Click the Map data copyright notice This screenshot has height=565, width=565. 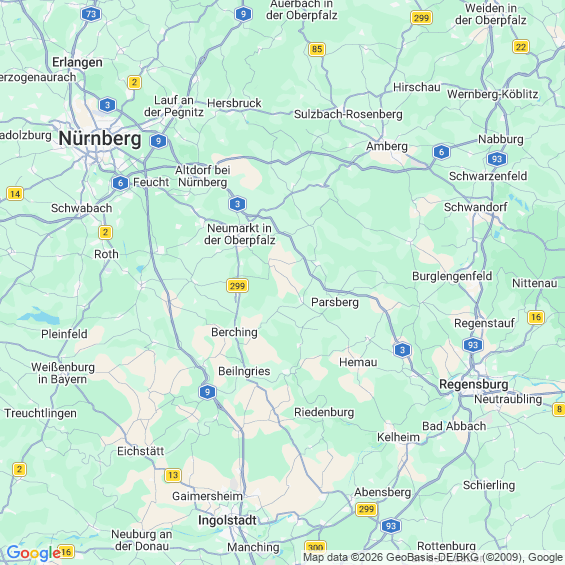[x=433, y=557]
